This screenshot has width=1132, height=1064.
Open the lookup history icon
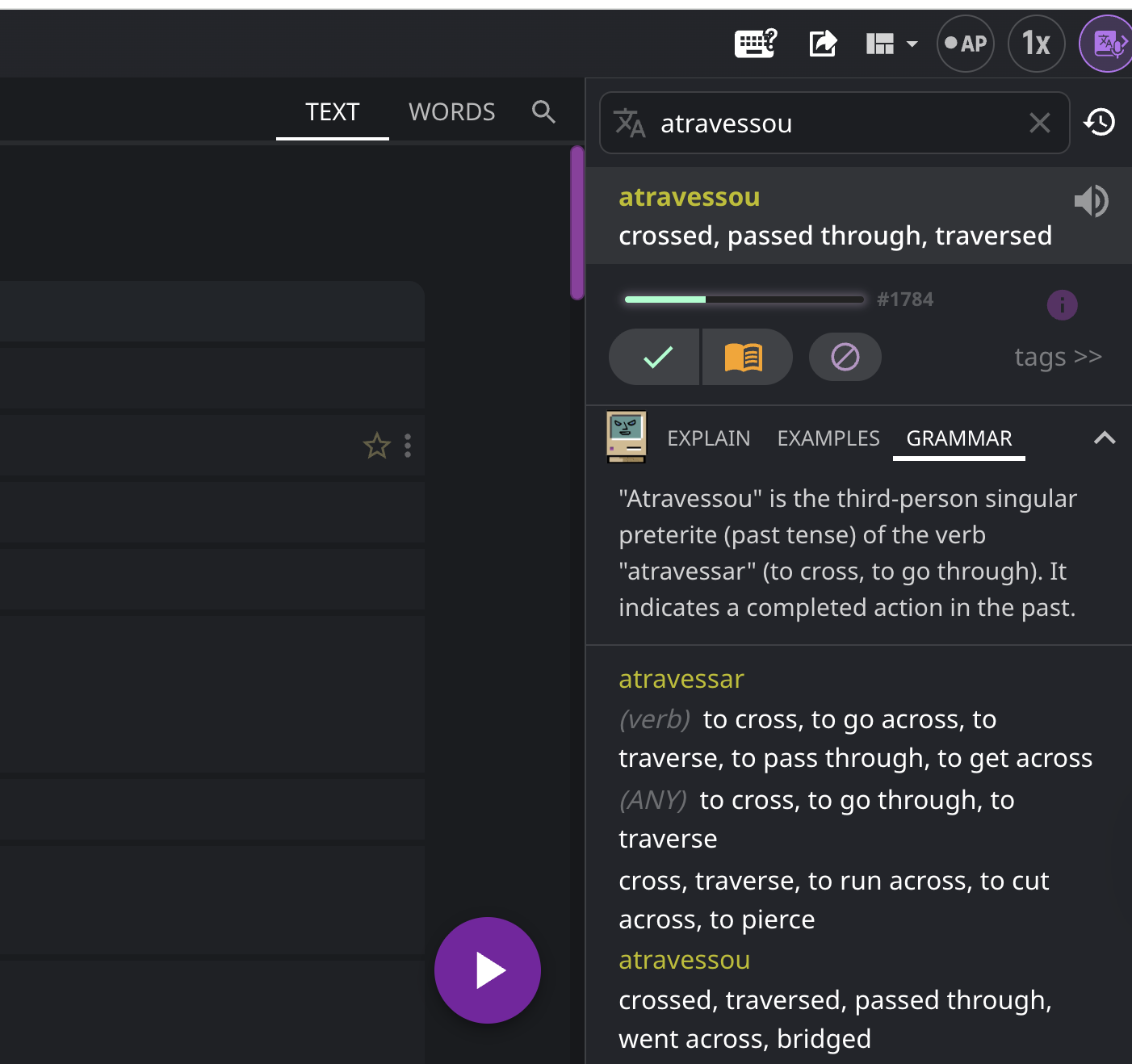pos(1100,123)
